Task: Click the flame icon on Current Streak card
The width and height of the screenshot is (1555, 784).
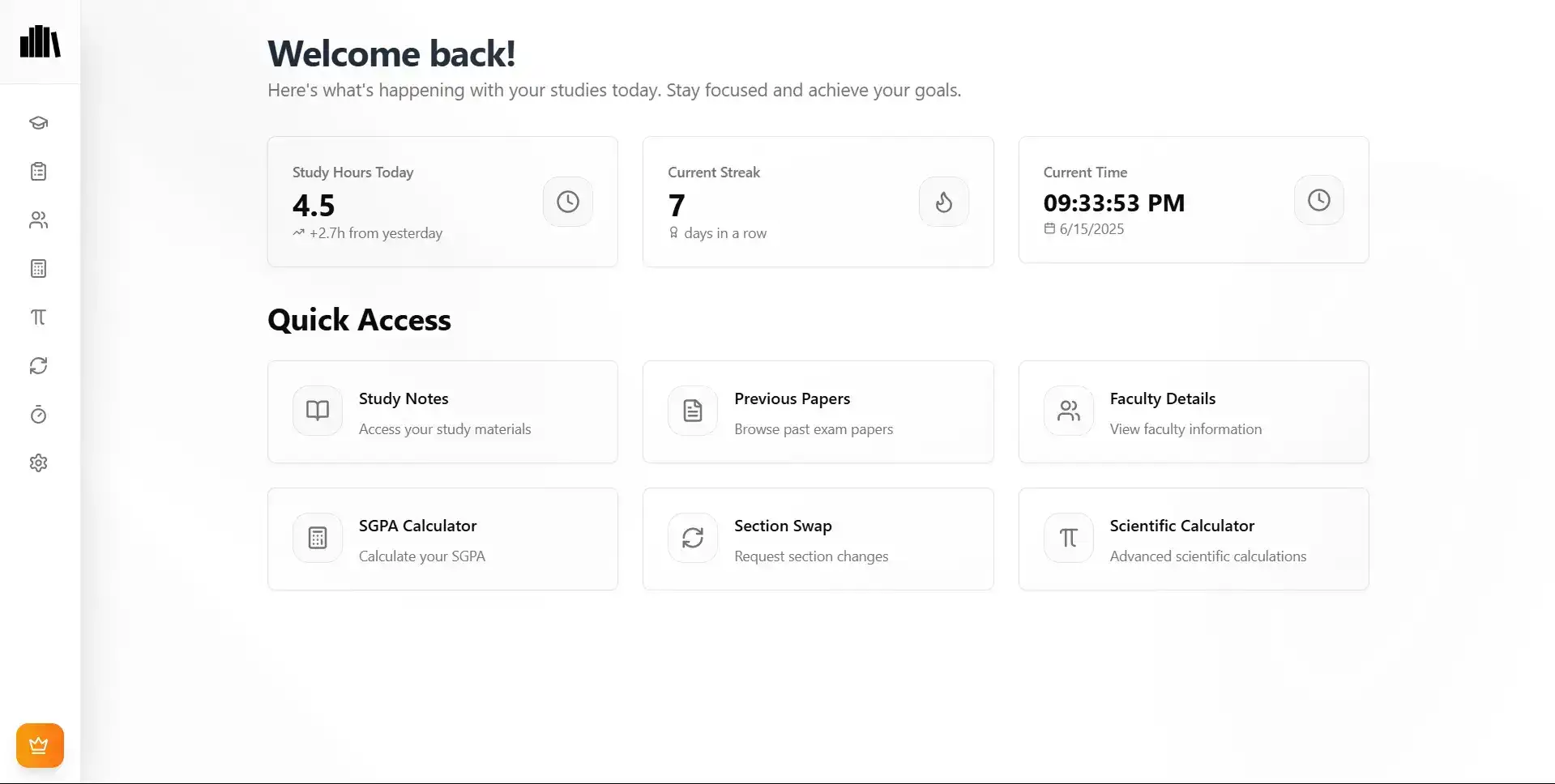Action: tap(943, 201)
